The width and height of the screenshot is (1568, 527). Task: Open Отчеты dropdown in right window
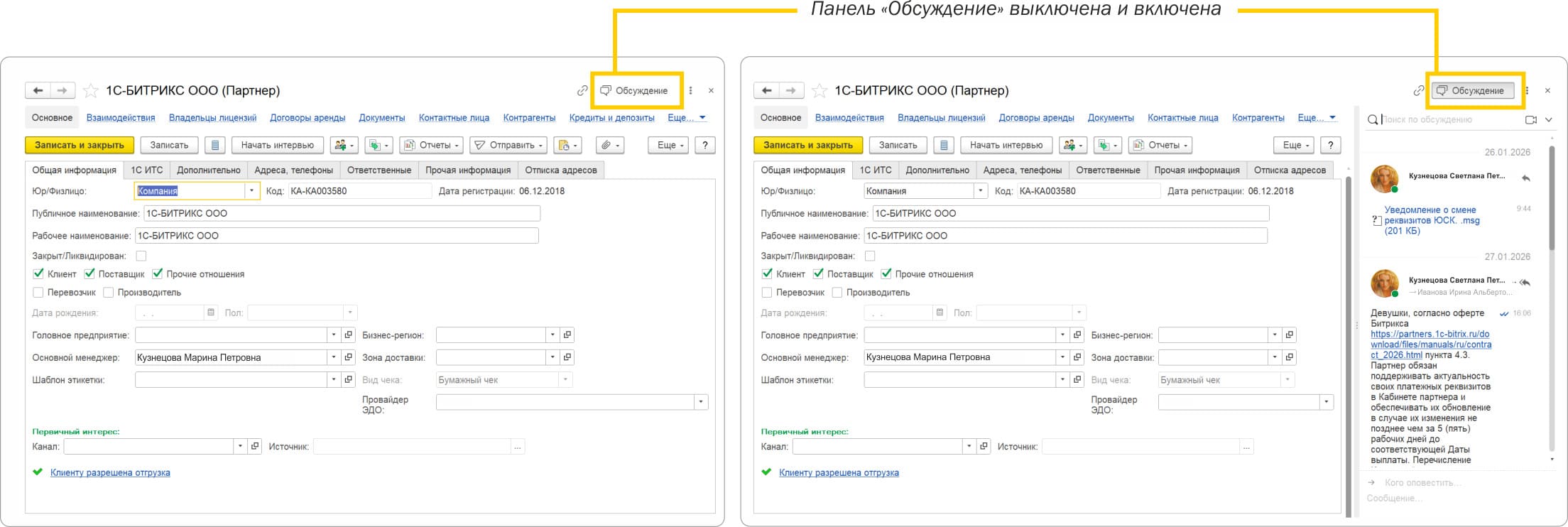point(1160,145)
